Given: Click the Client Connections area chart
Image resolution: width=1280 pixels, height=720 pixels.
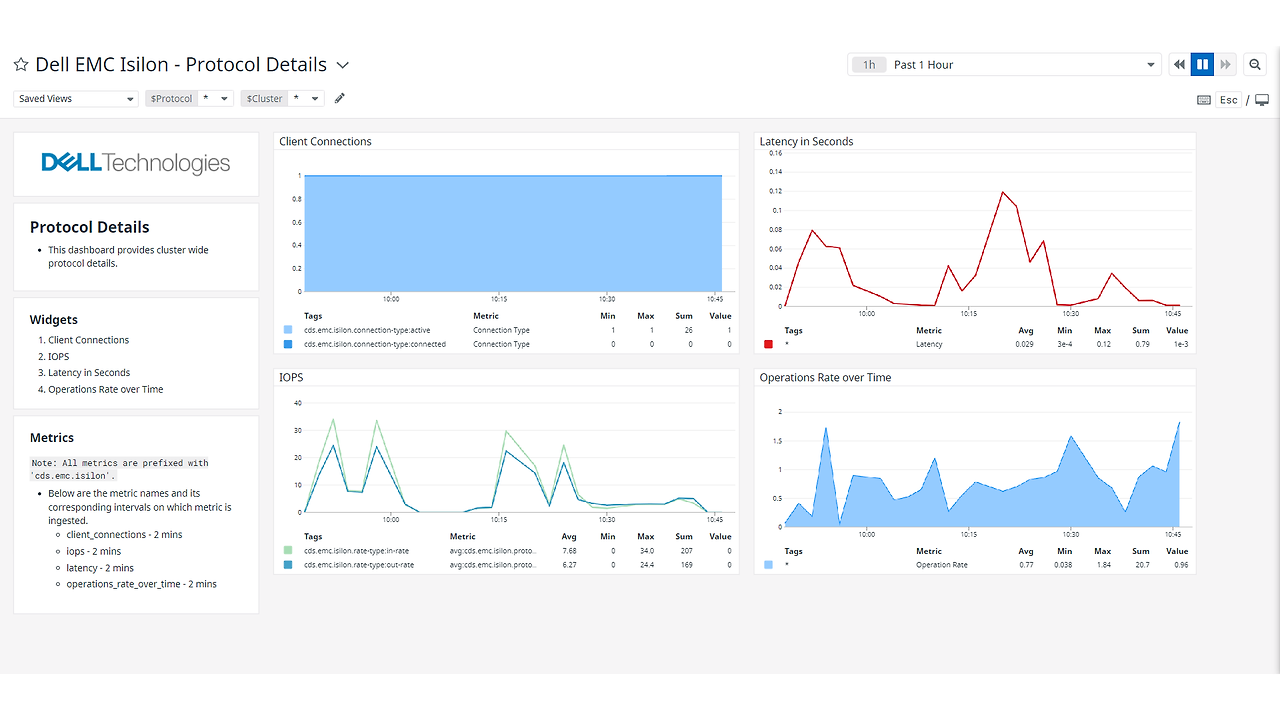Looking at the screenshot, I should [x=513, y=233].
